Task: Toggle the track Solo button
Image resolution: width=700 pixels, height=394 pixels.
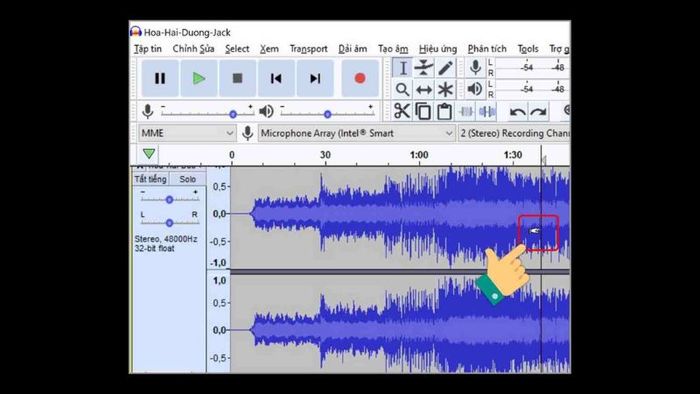Action: [188, 179]
